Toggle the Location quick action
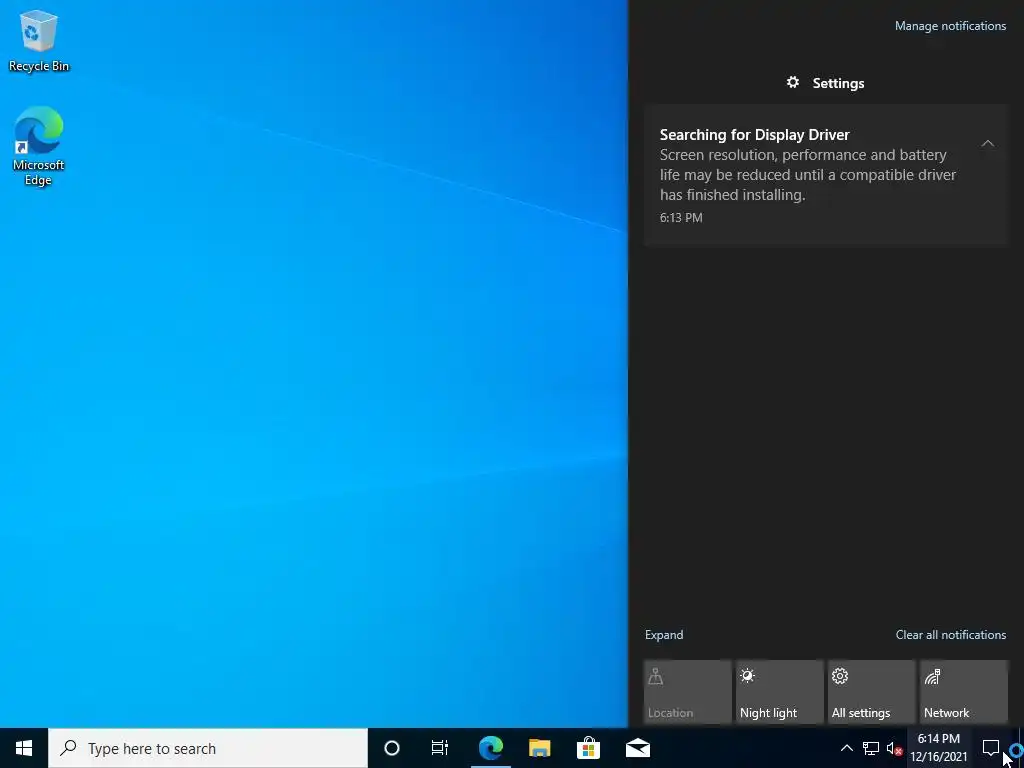 click(688, 692)
